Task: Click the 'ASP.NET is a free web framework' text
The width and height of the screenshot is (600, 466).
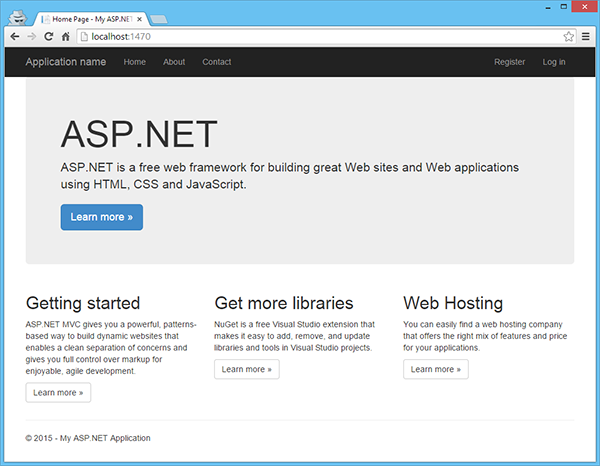Action: click(290, 176)
